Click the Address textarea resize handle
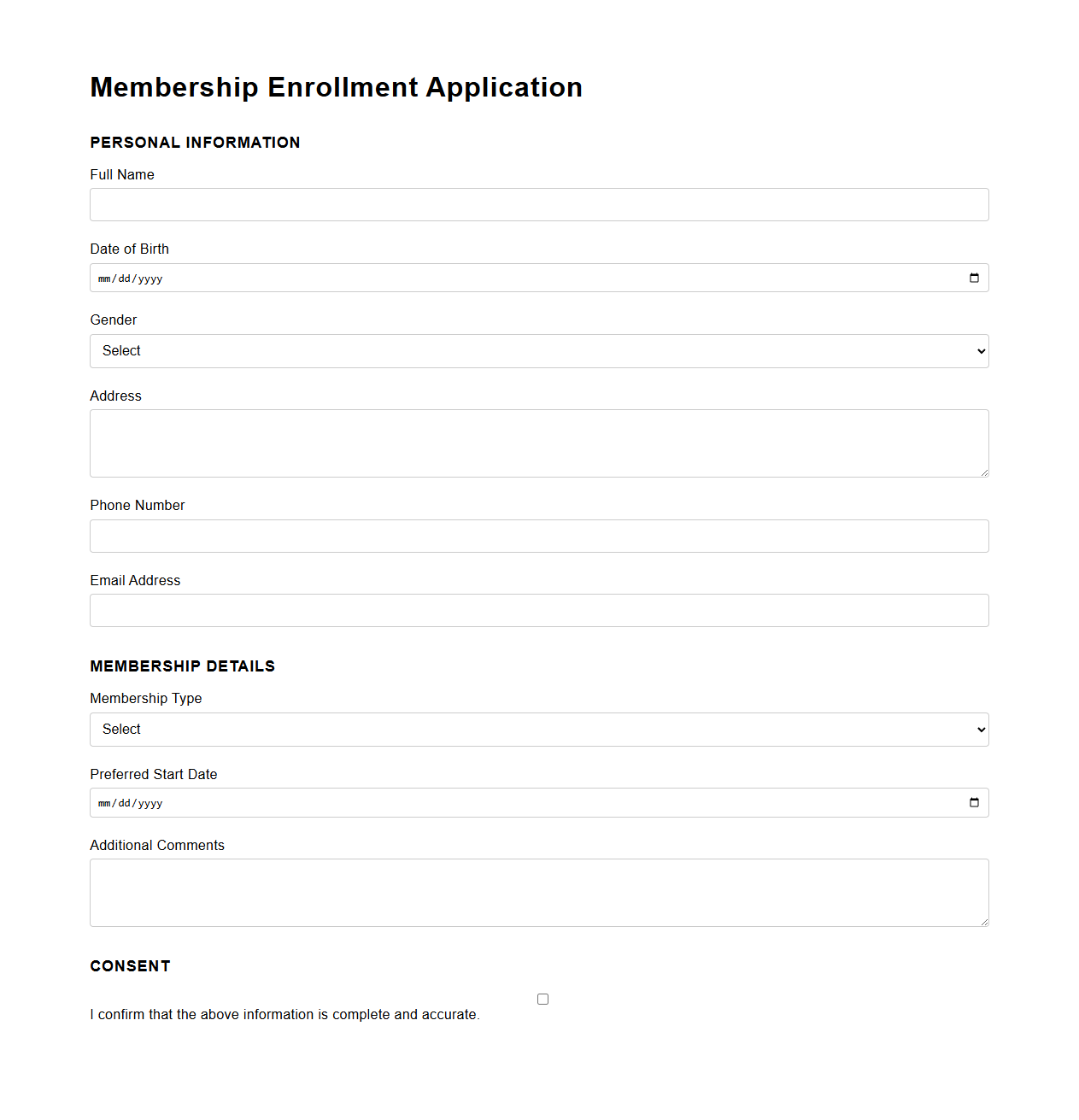Viewport: 1079px width, 1120px height. click(x=985, y=474)
